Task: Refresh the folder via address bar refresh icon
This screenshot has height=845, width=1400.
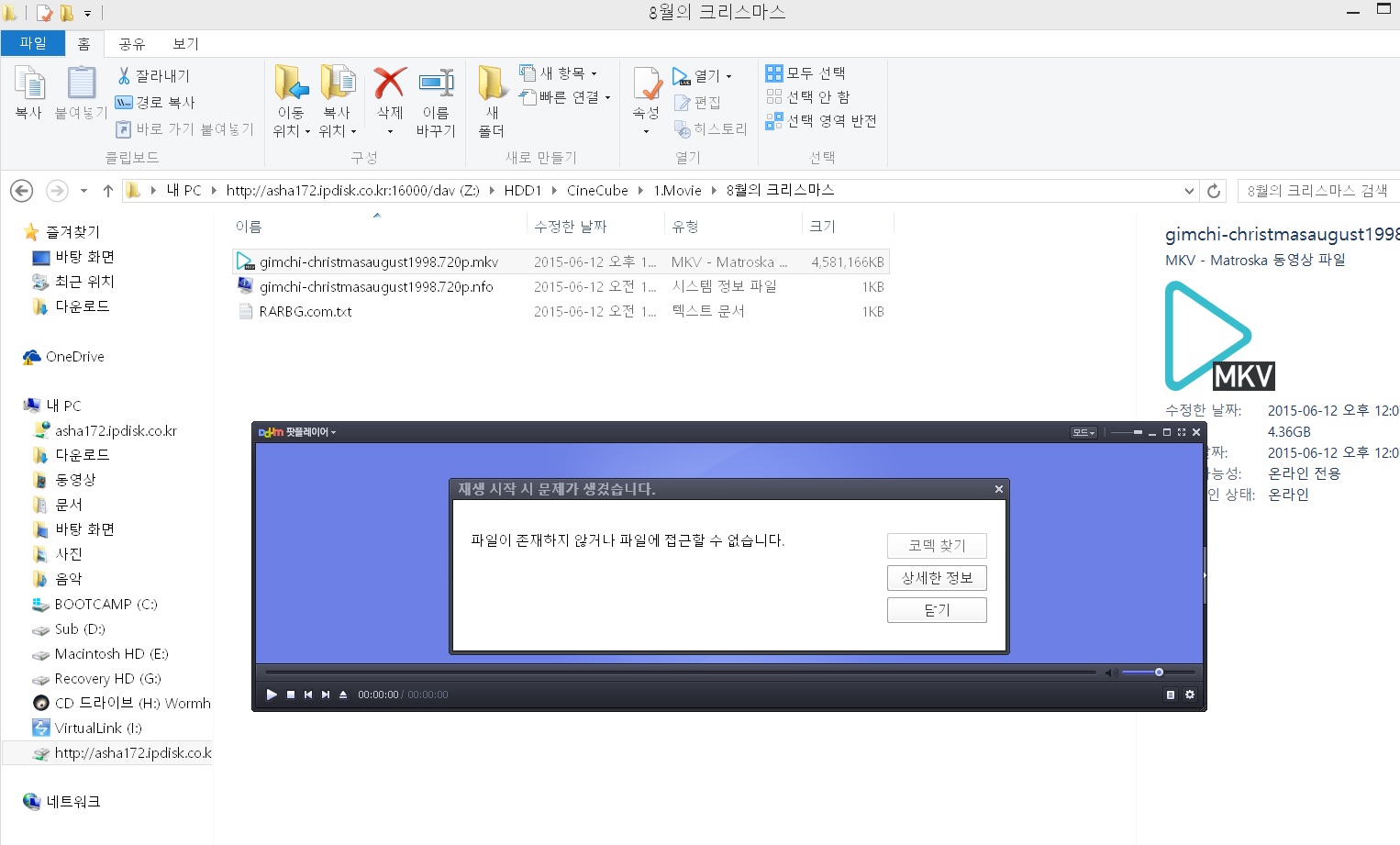Action: point(1214,191)
